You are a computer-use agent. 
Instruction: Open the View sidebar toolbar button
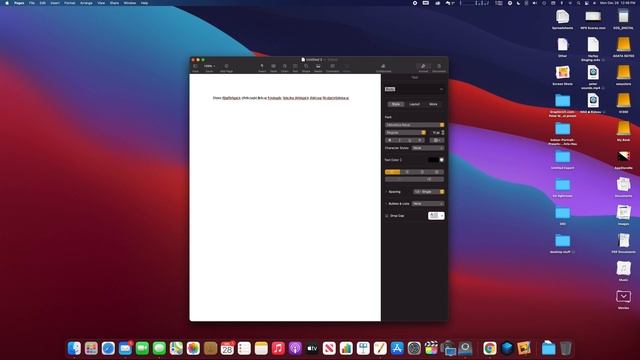coord(195,67)
